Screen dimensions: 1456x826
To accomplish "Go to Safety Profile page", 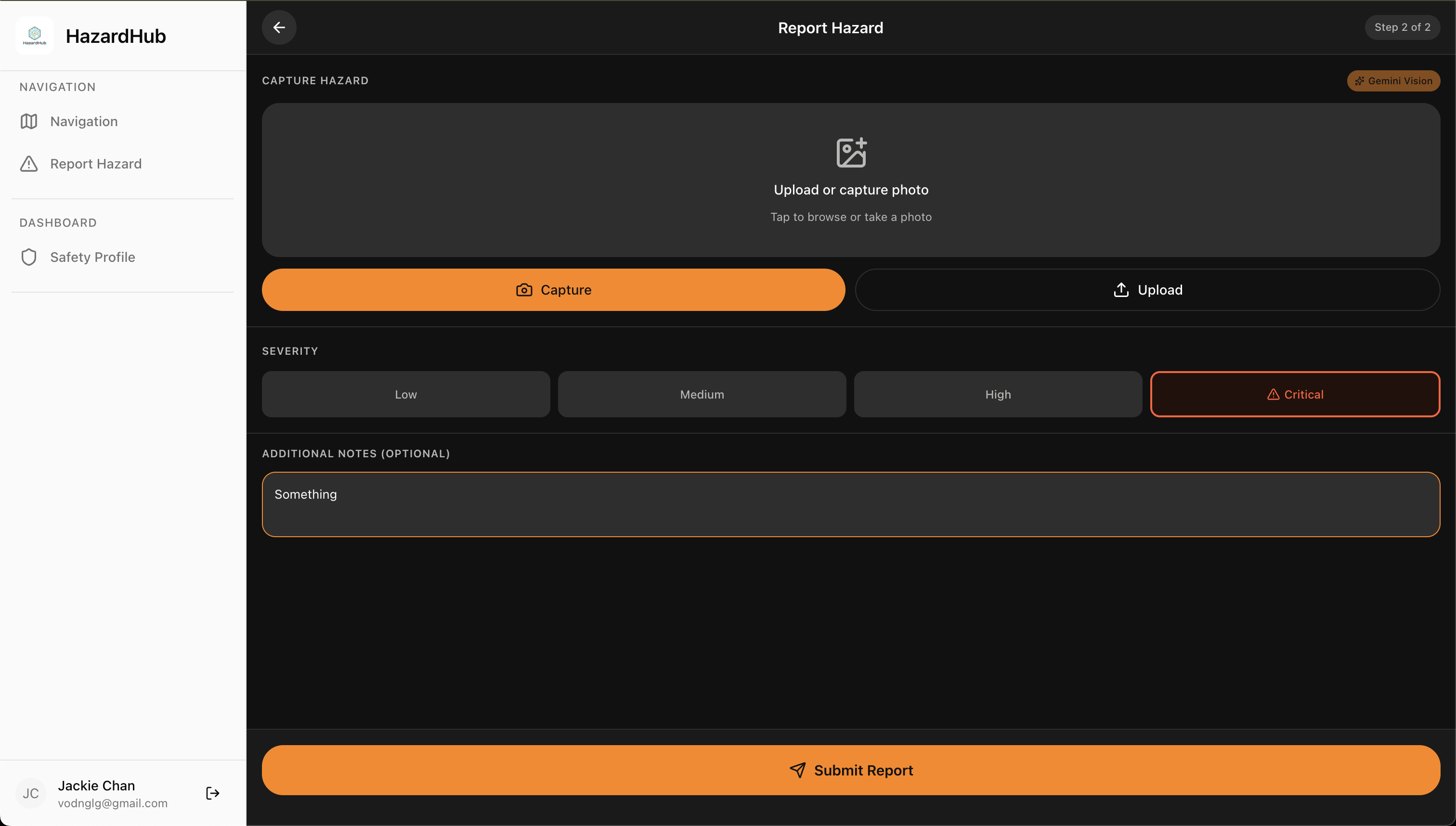I will [92, 257].
